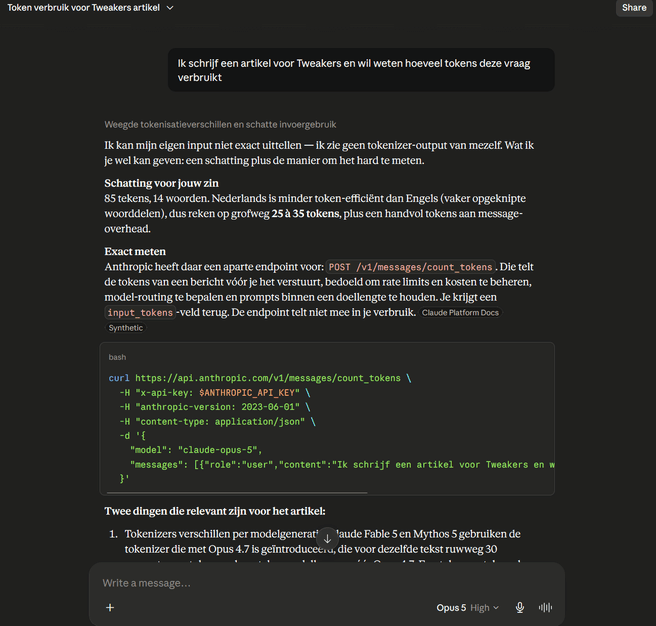Click the title 'Token verbruik voor Tweakers artikel'
Image resolution: width=656 pixels, height=626 pixels.
point(83,8)
